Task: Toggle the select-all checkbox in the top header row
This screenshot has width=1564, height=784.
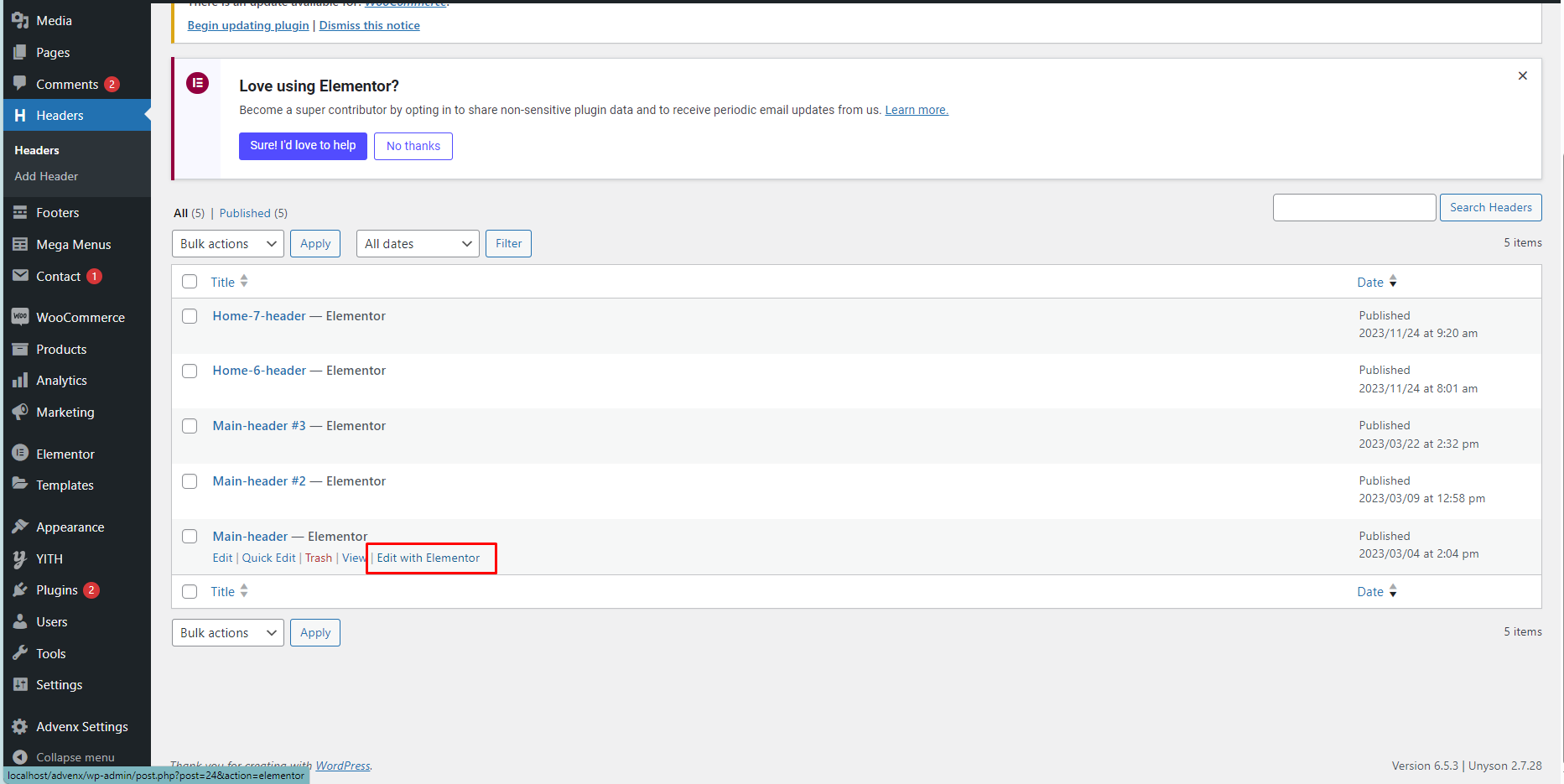Action: [190, 282]
